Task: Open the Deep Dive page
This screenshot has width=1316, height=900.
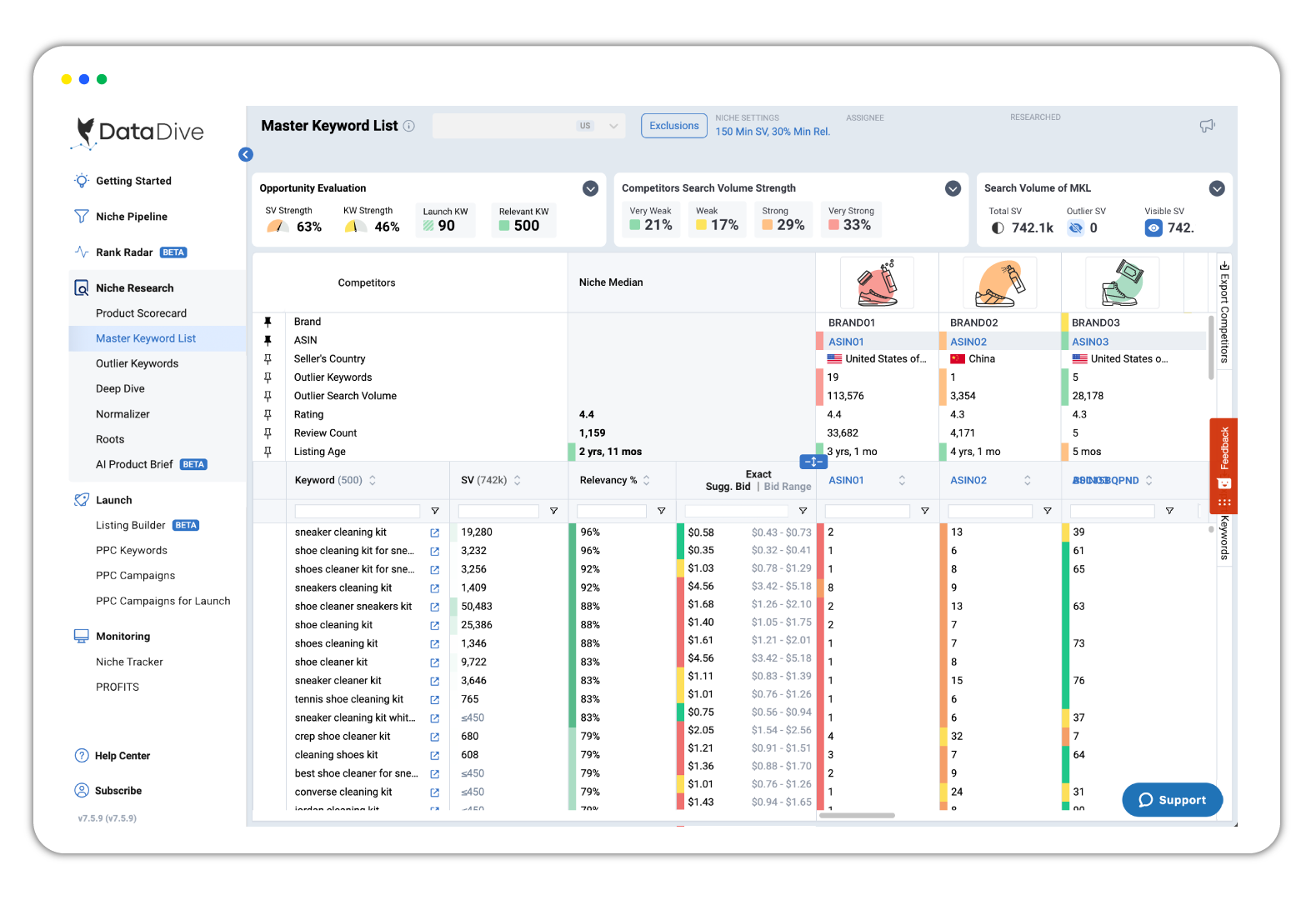Action: coord(120,388)
